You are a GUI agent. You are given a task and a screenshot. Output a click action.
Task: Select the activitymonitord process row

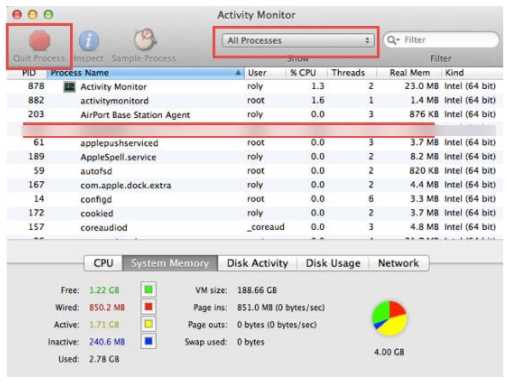[255, 100]
